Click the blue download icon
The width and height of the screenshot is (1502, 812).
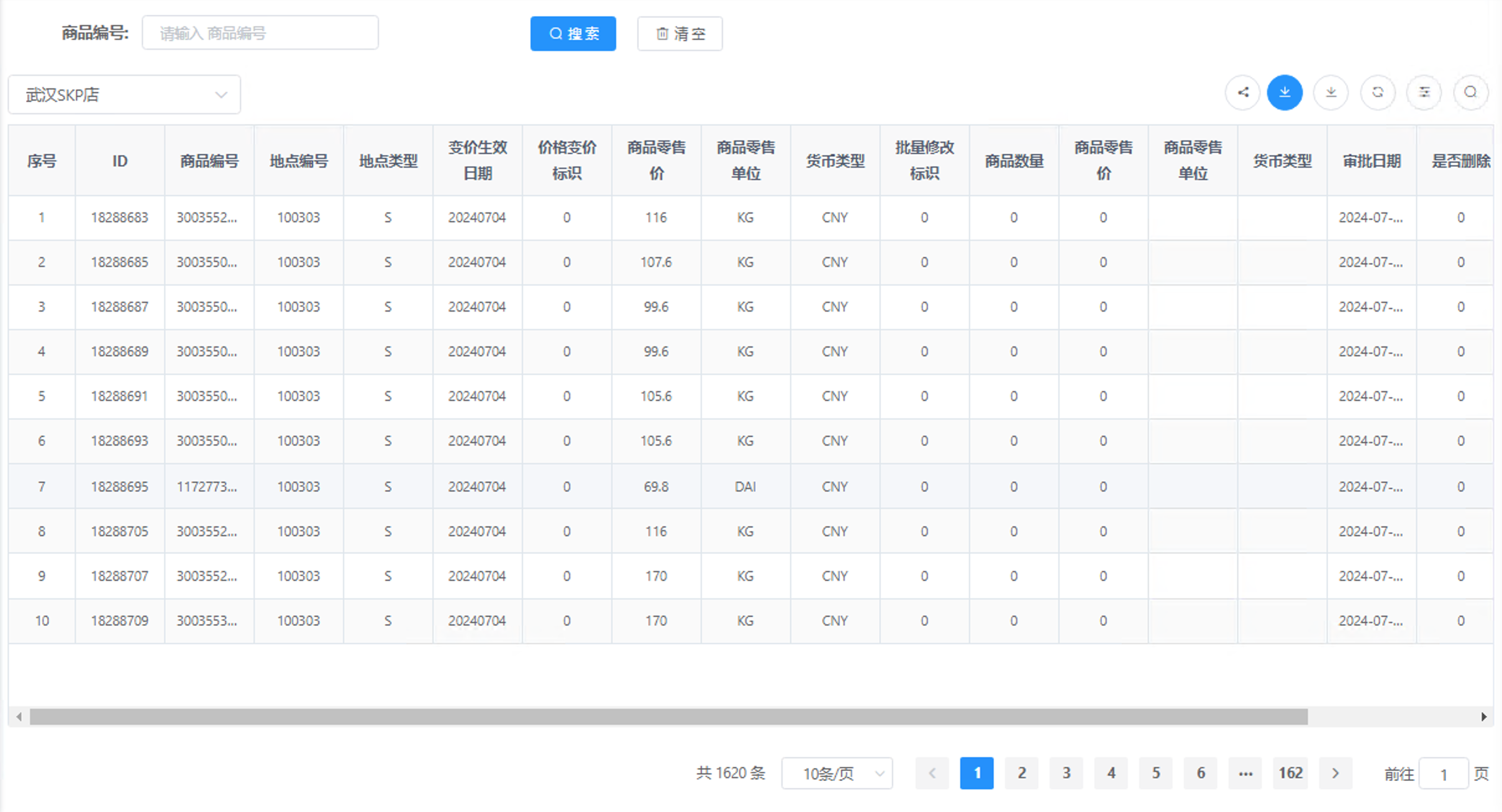[x=1285, y=92]
